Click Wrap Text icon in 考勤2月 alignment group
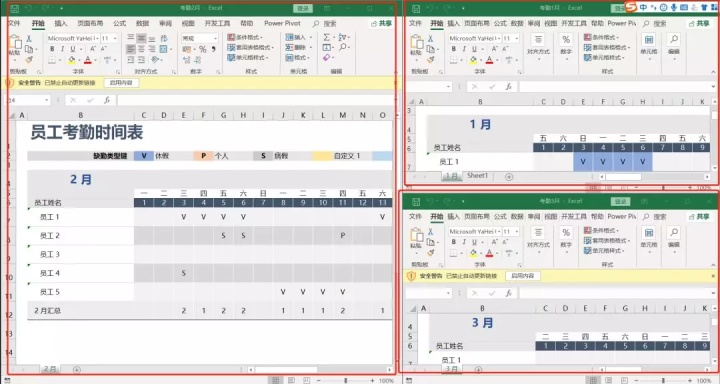The width and height of the screenshot is (720, 384). 164,39
